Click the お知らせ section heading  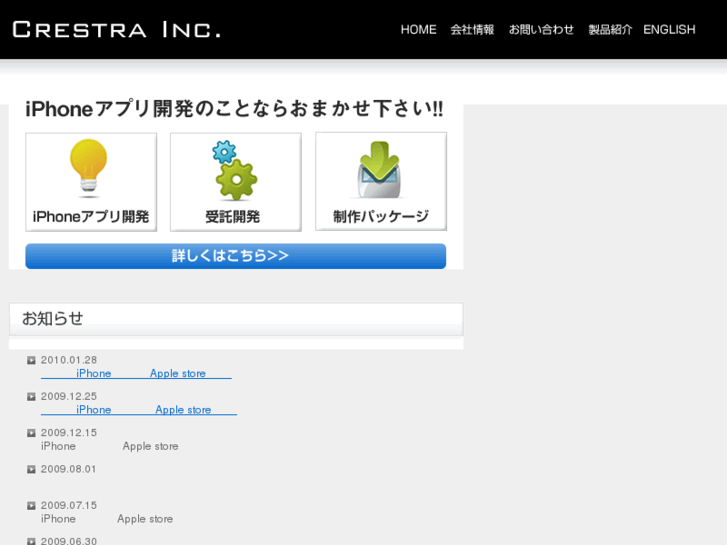coord(52,319)
